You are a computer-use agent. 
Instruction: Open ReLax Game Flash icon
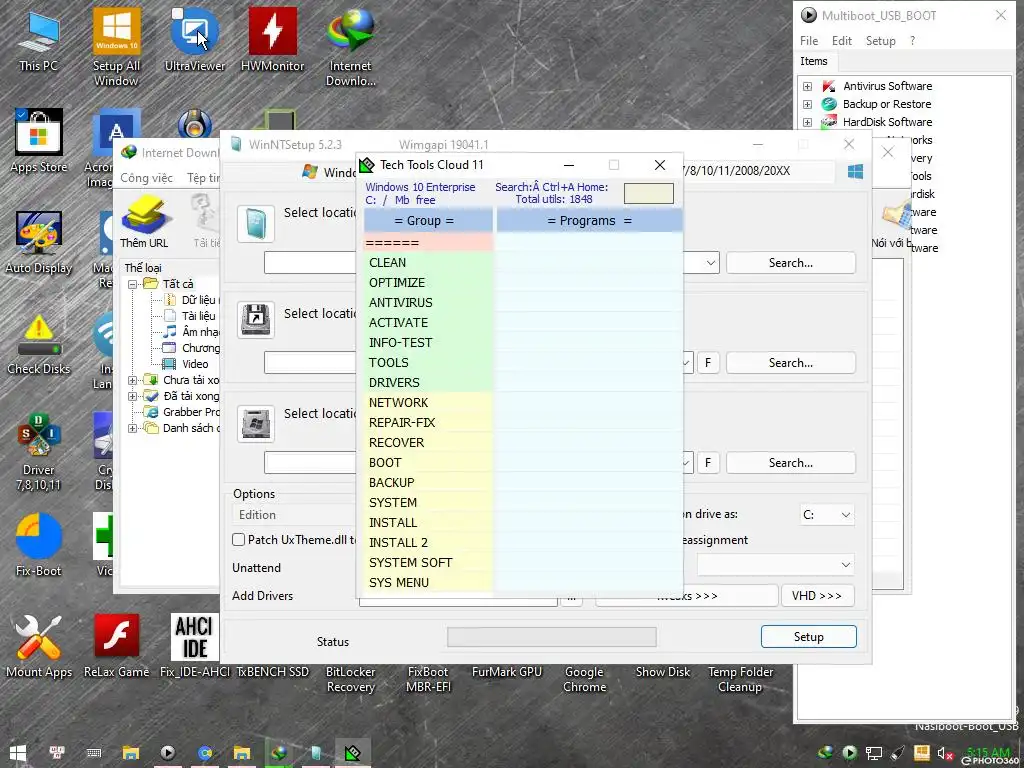coord(116,647)
